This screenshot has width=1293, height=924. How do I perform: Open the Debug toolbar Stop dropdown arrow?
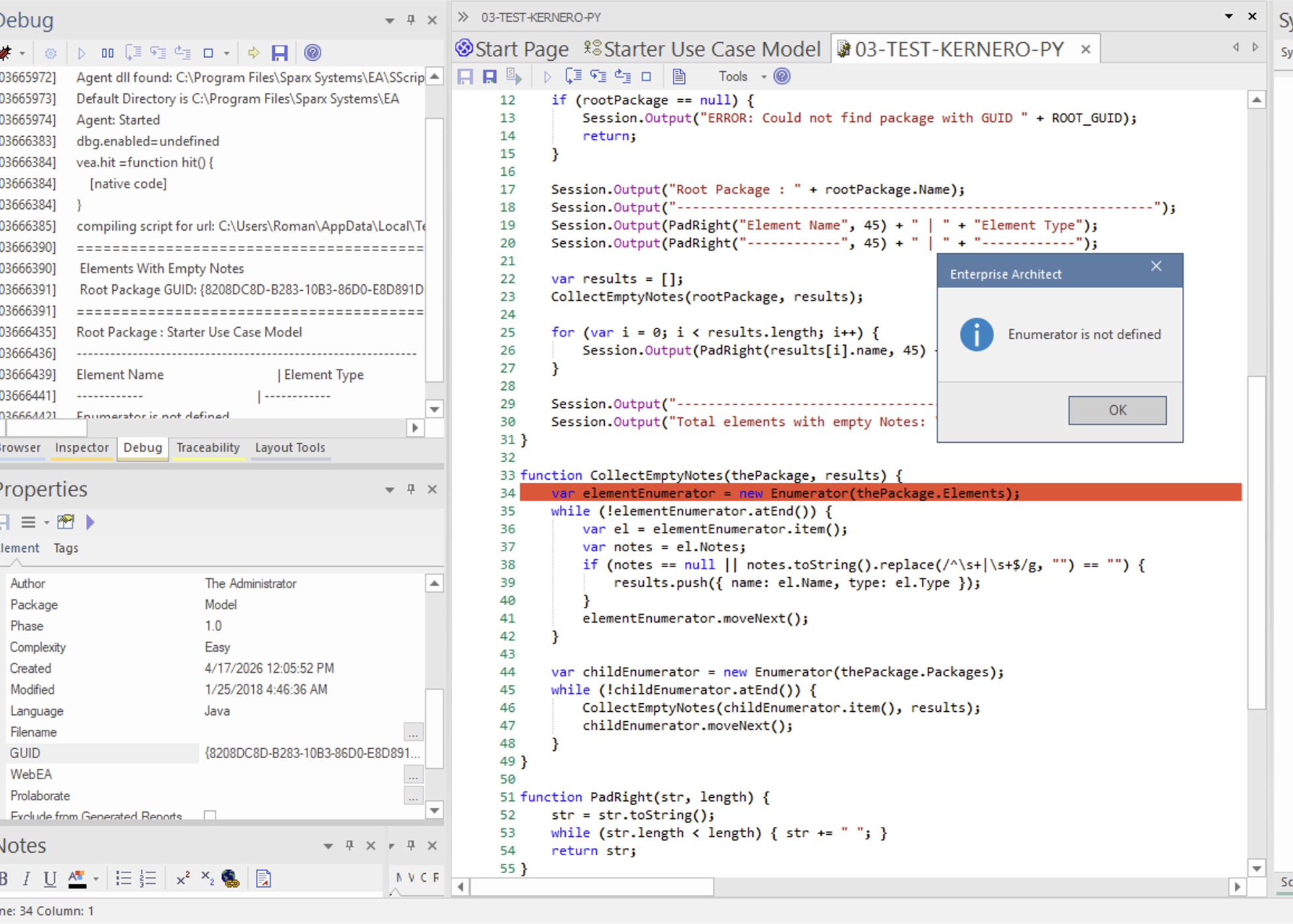(x=226, y=53)
